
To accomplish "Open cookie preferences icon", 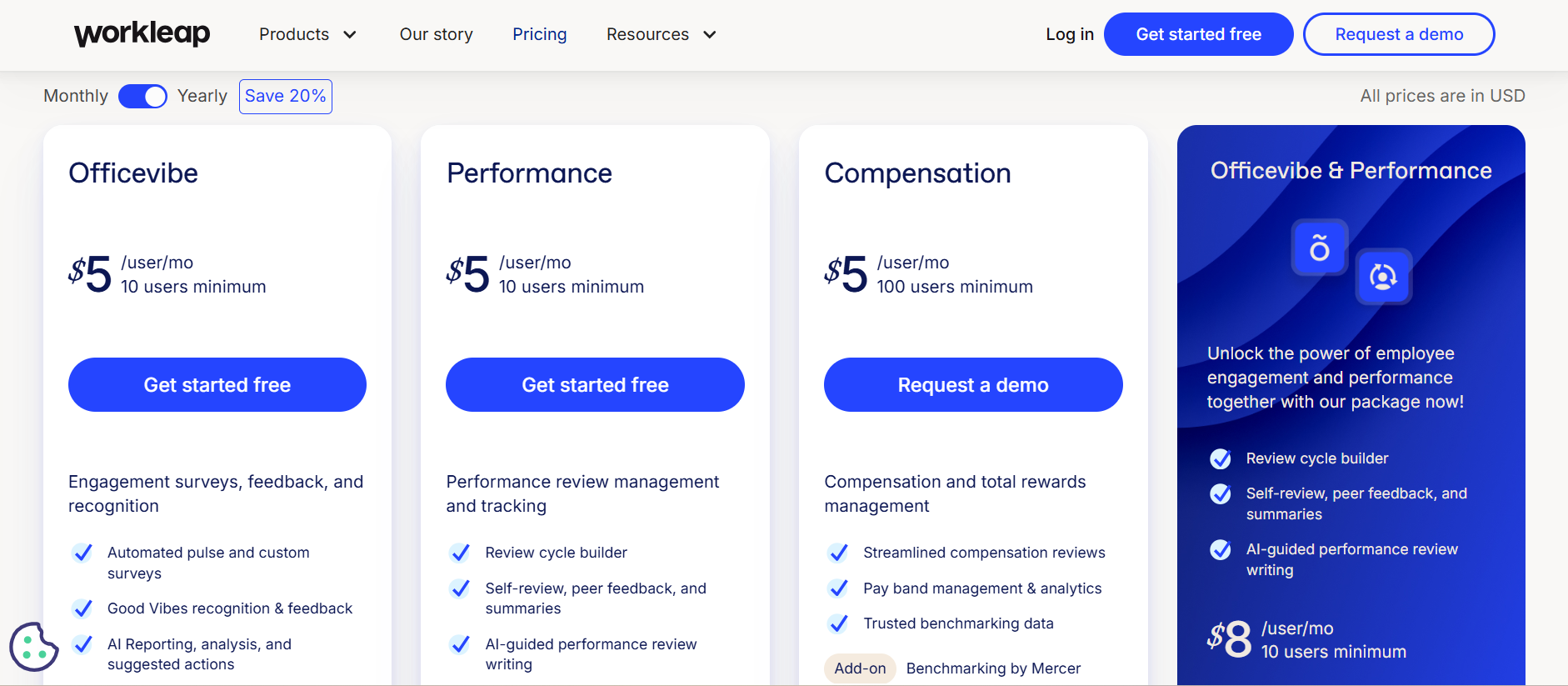I will (x=33, y=646).
